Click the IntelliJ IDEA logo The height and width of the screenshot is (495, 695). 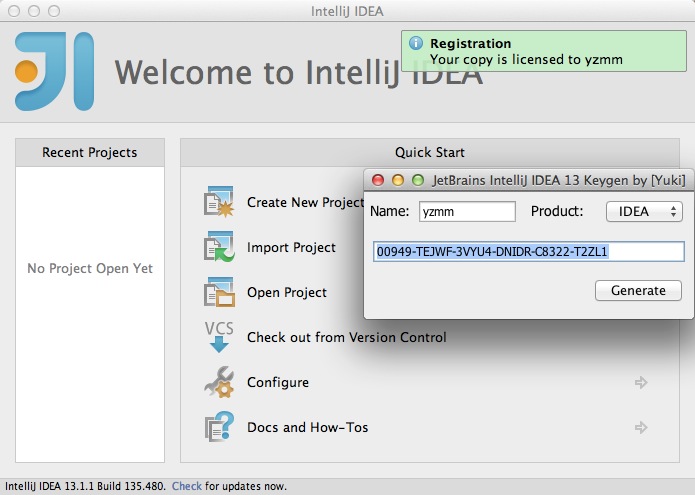click(x=55, y=71)
